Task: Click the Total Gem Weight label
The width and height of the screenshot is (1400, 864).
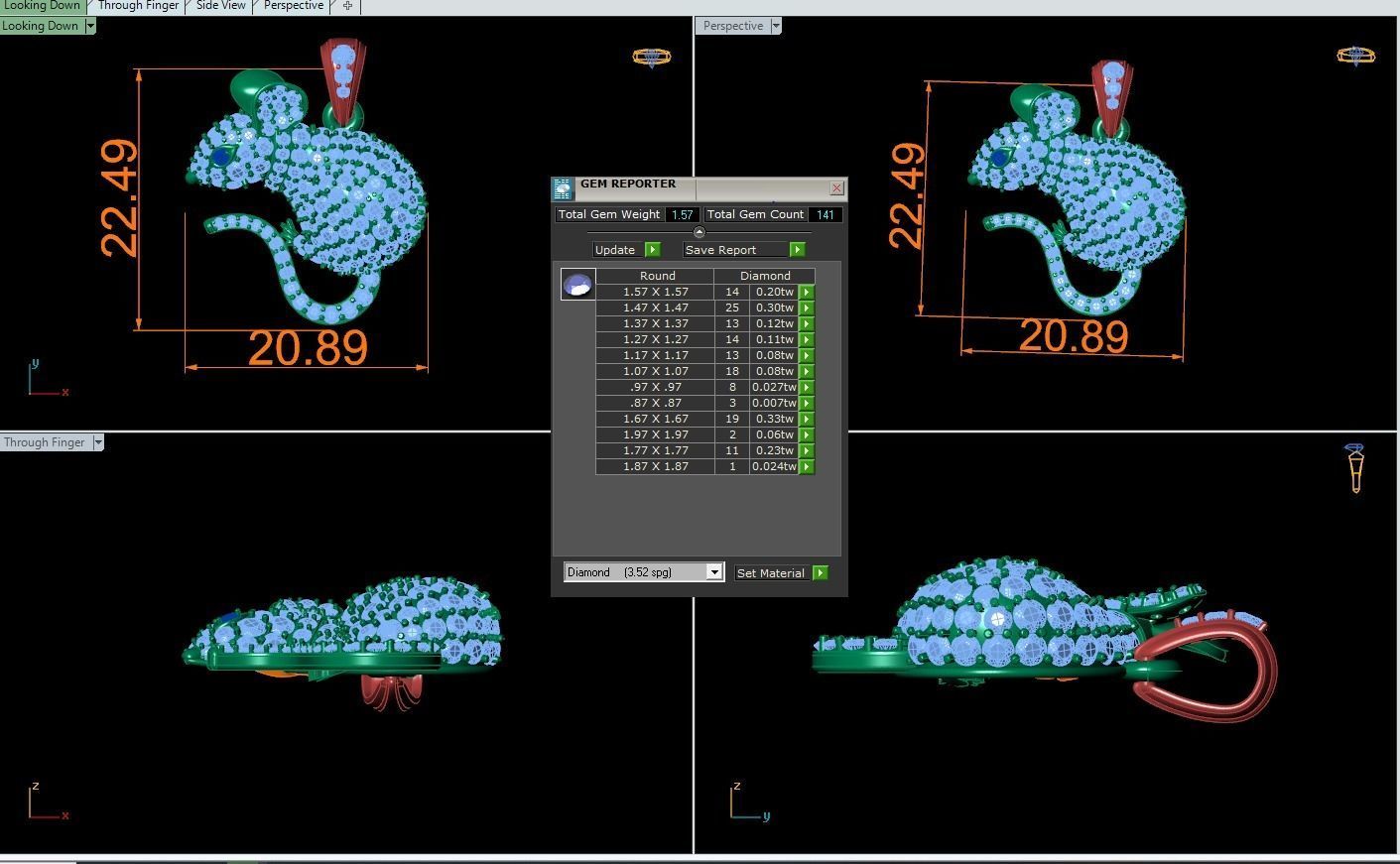Action: [609, 214]
